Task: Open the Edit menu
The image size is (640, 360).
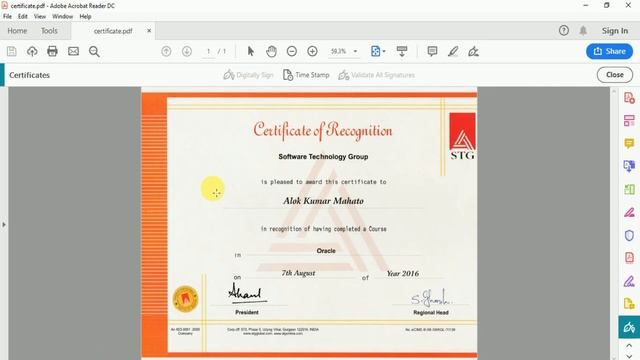Action: [23, 16]
